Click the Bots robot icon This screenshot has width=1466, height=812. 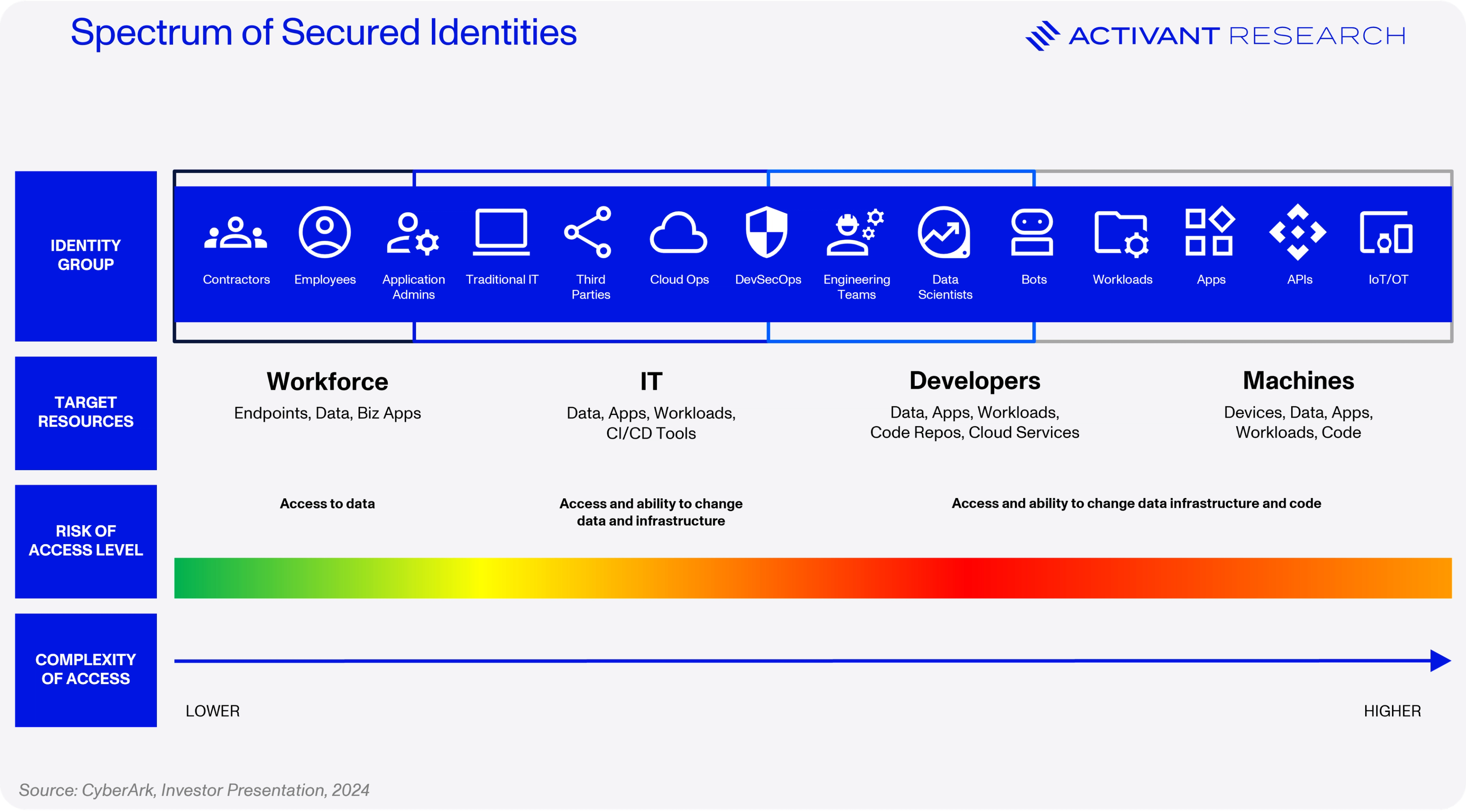pyautogui.click(x=1032, y=232)
